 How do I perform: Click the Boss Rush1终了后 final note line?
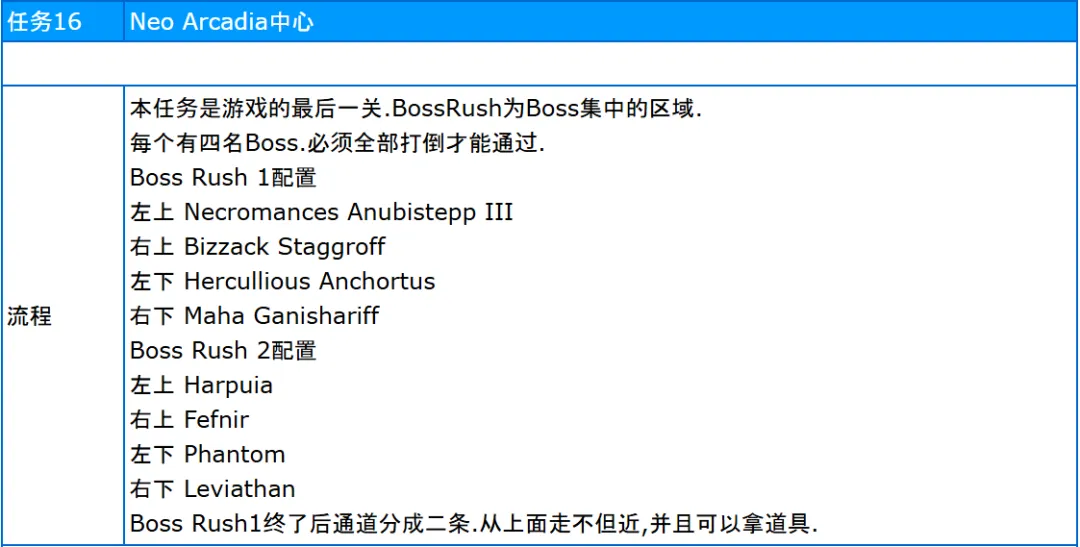click(474, 524)
